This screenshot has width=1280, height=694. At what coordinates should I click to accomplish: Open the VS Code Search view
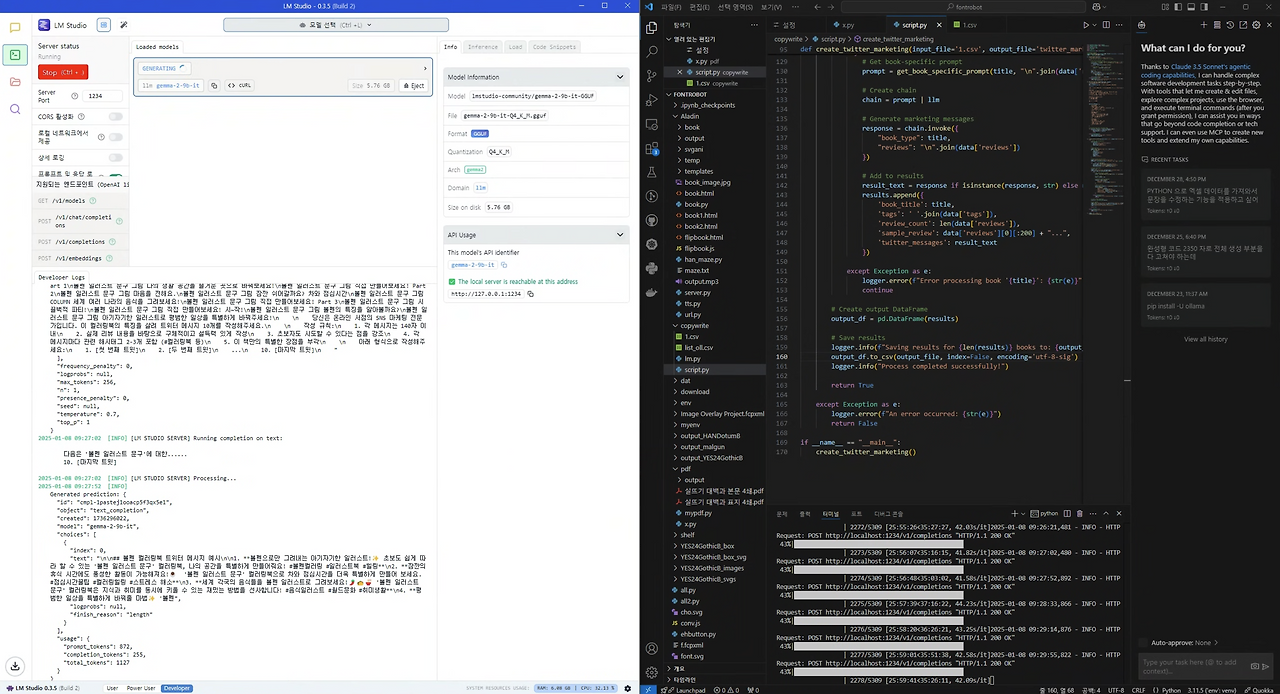pos(651,52)
